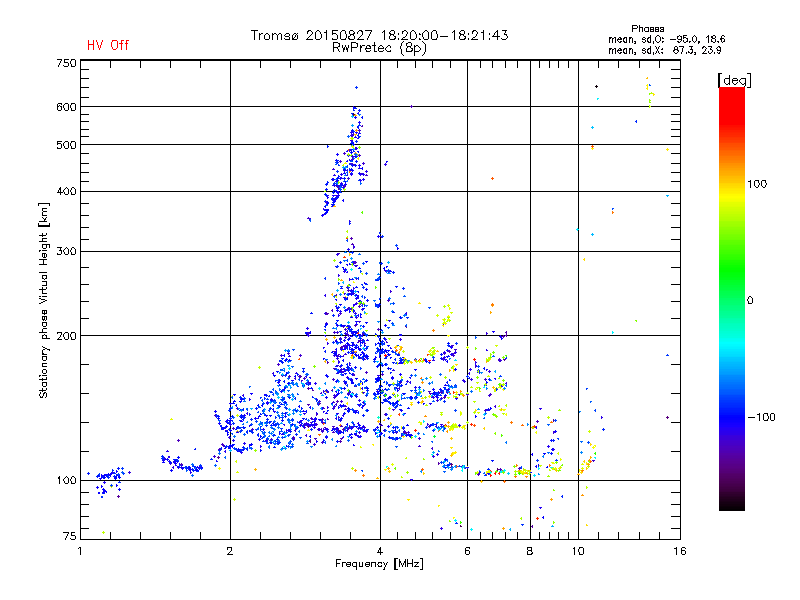Viewport: 800px width, 600px height.
Task: Click the colorbar label '0'
Action: point(750,301)
